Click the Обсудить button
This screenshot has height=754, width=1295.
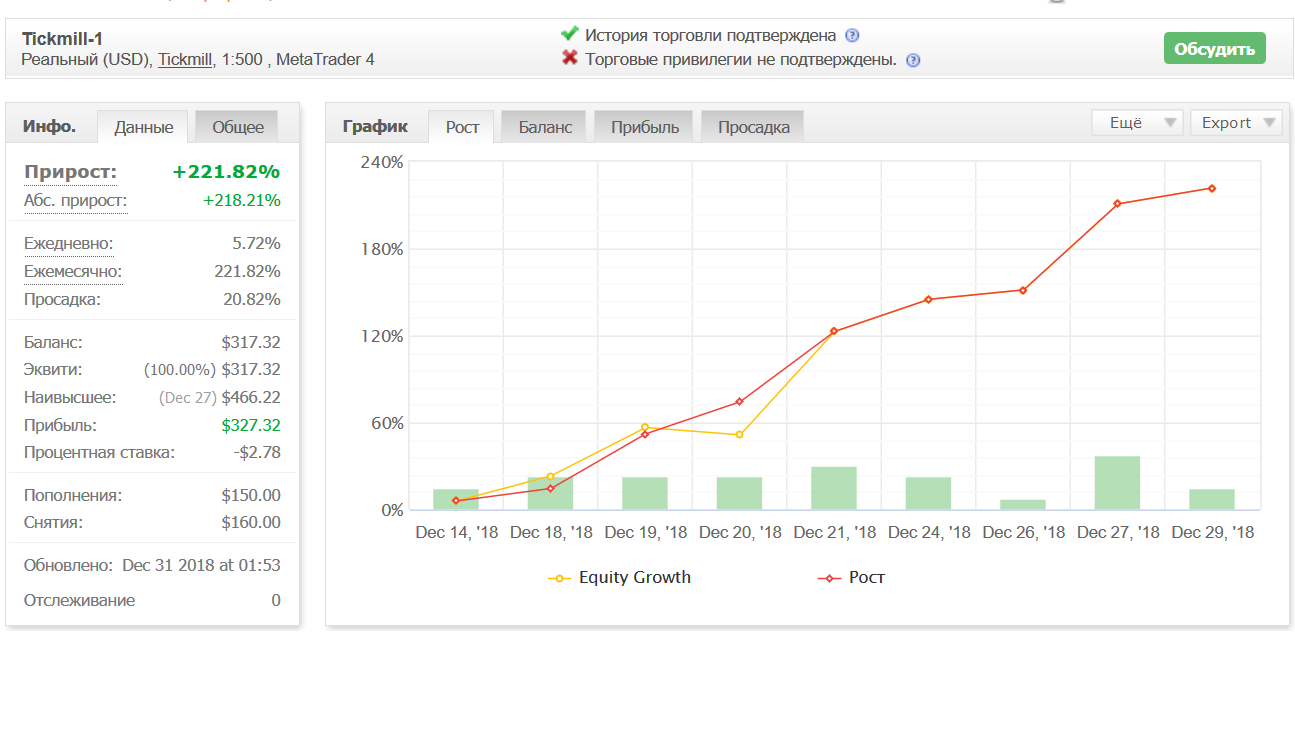click(x=1214, y=49)
